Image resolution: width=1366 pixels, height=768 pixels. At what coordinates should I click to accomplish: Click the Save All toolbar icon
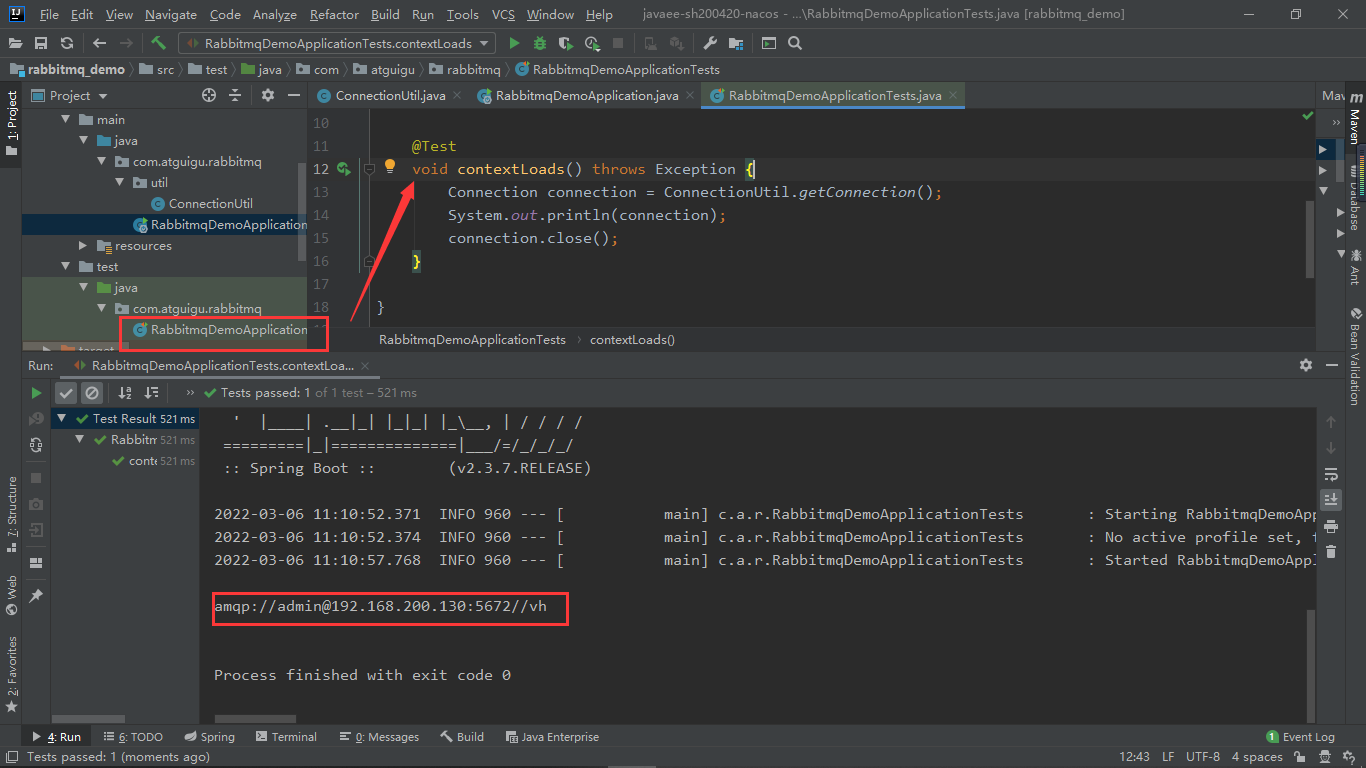coord(41,43)
